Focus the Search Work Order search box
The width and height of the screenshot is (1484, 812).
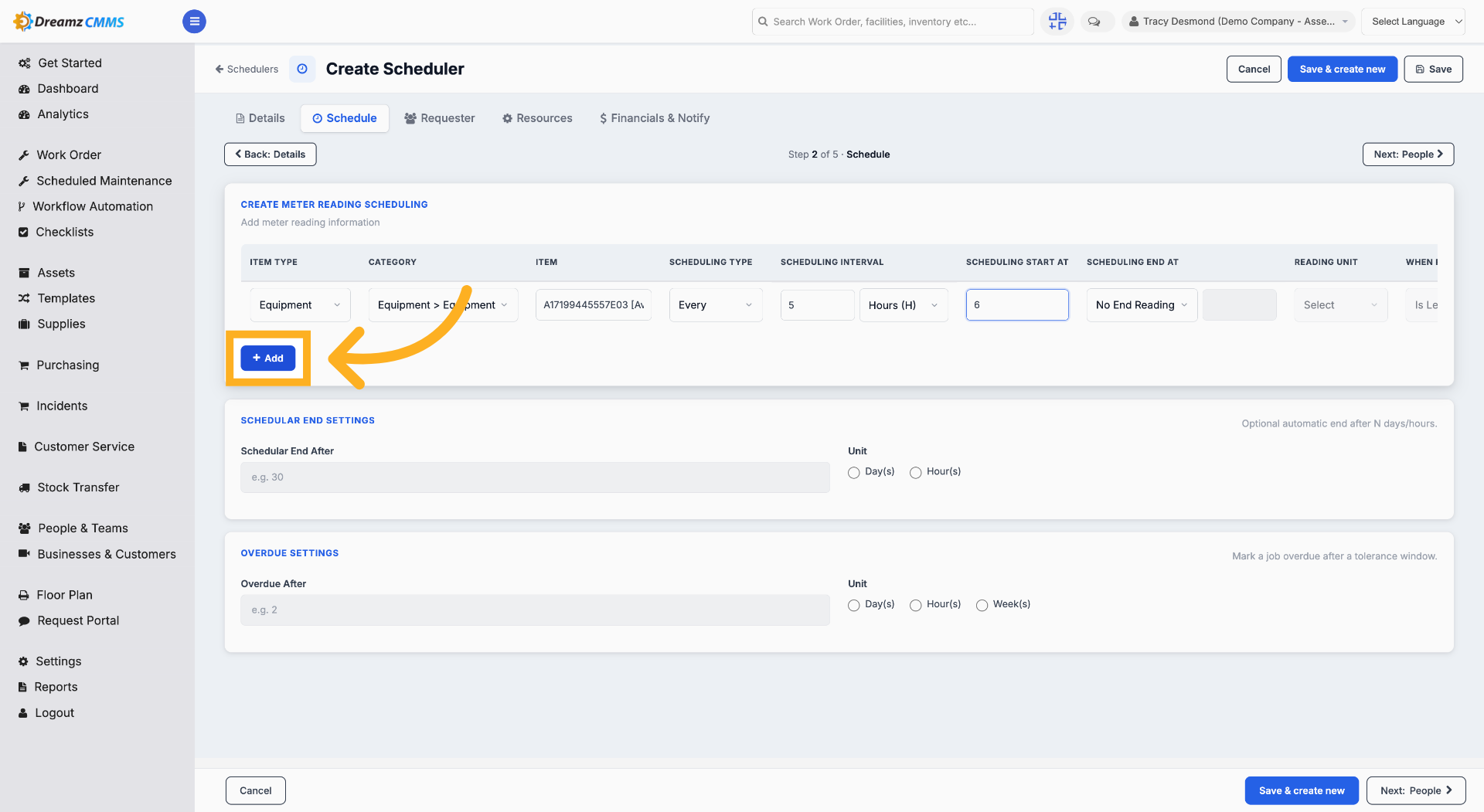pos(893,22)
